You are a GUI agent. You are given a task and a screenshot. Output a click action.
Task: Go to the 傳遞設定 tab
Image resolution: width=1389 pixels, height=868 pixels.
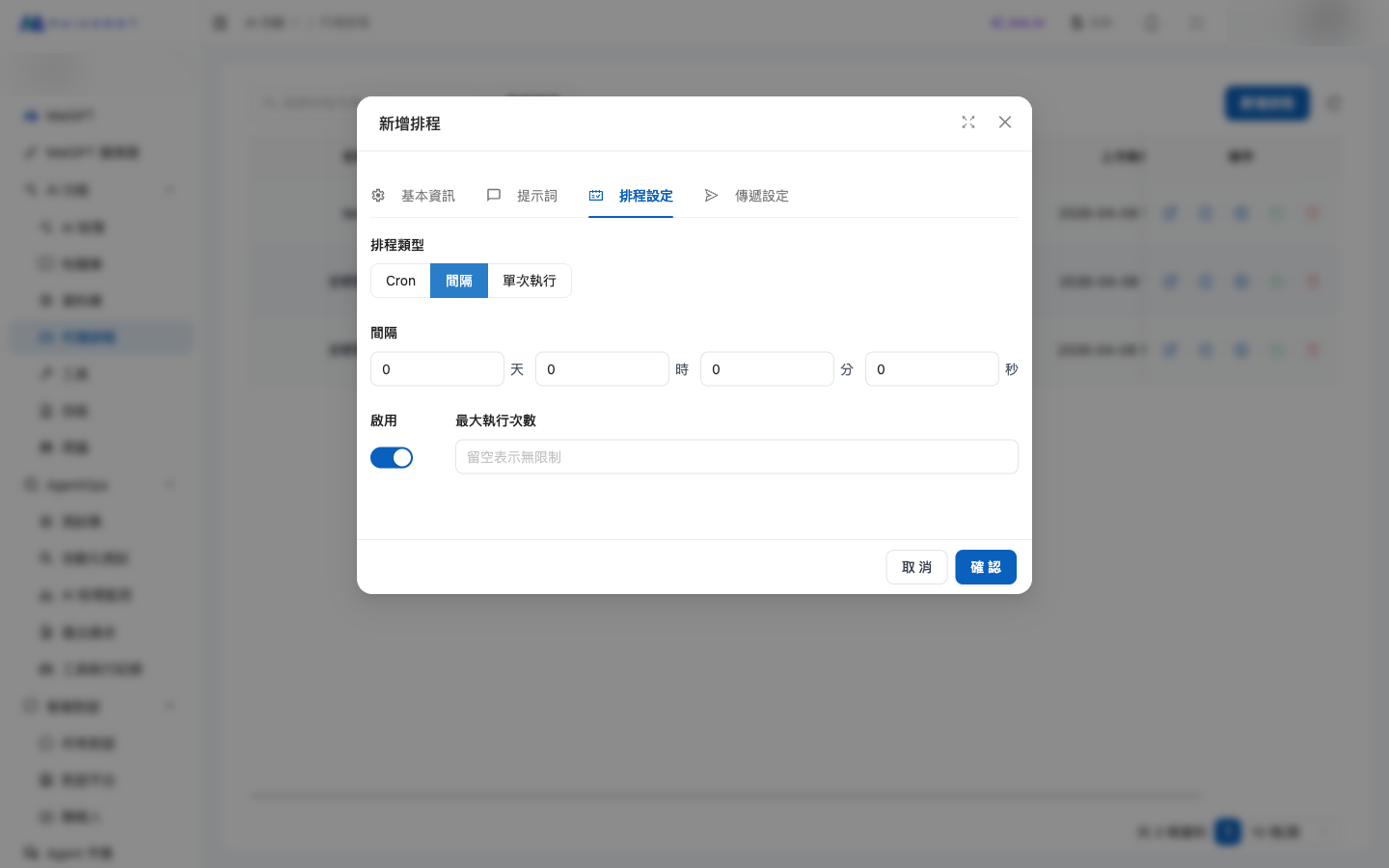point(747,196)
